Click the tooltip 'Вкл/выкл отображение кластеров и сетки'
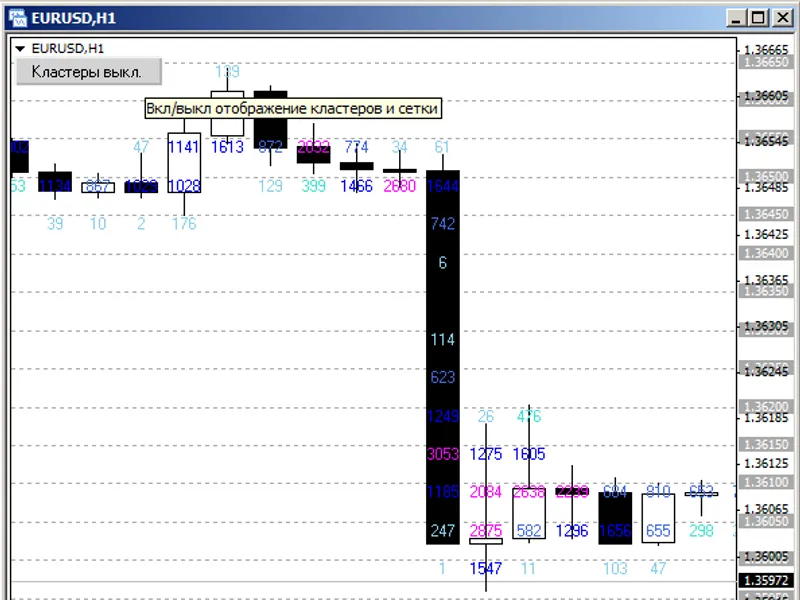The image size is (800, 600). pos(293,108)
